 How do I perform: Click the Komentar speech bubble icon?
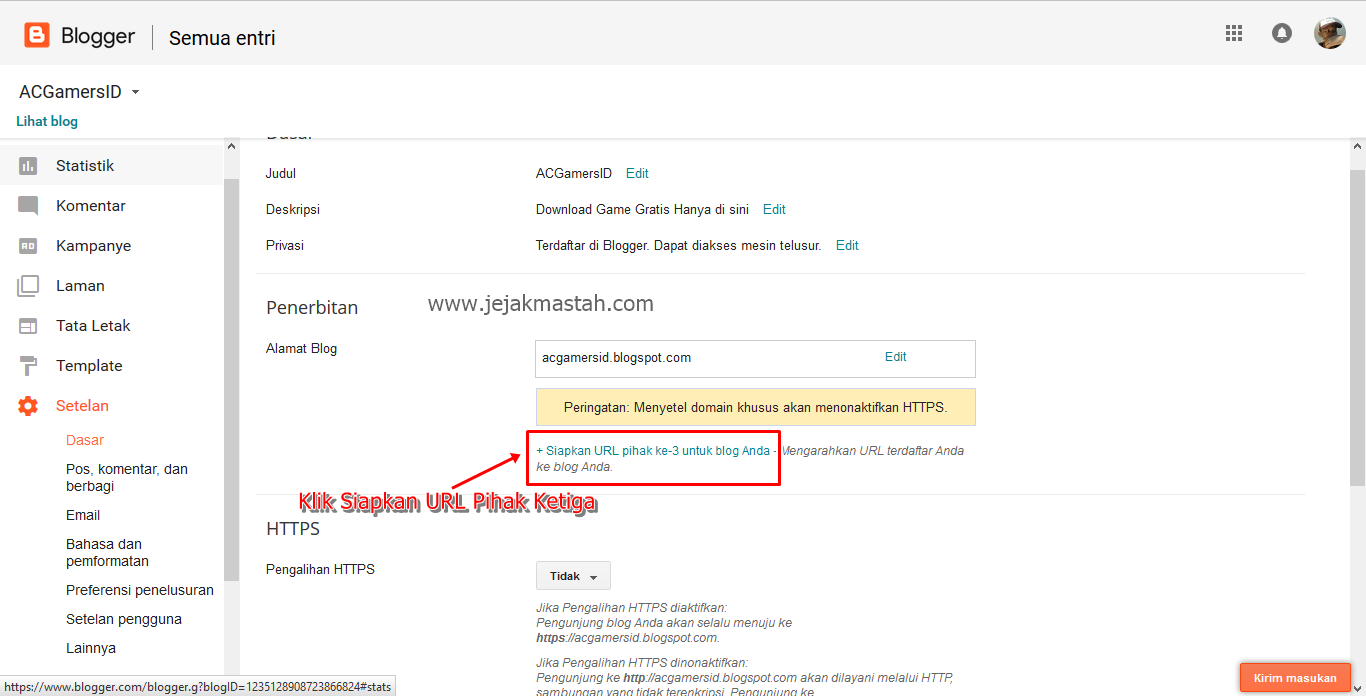[x=28, y=206]
